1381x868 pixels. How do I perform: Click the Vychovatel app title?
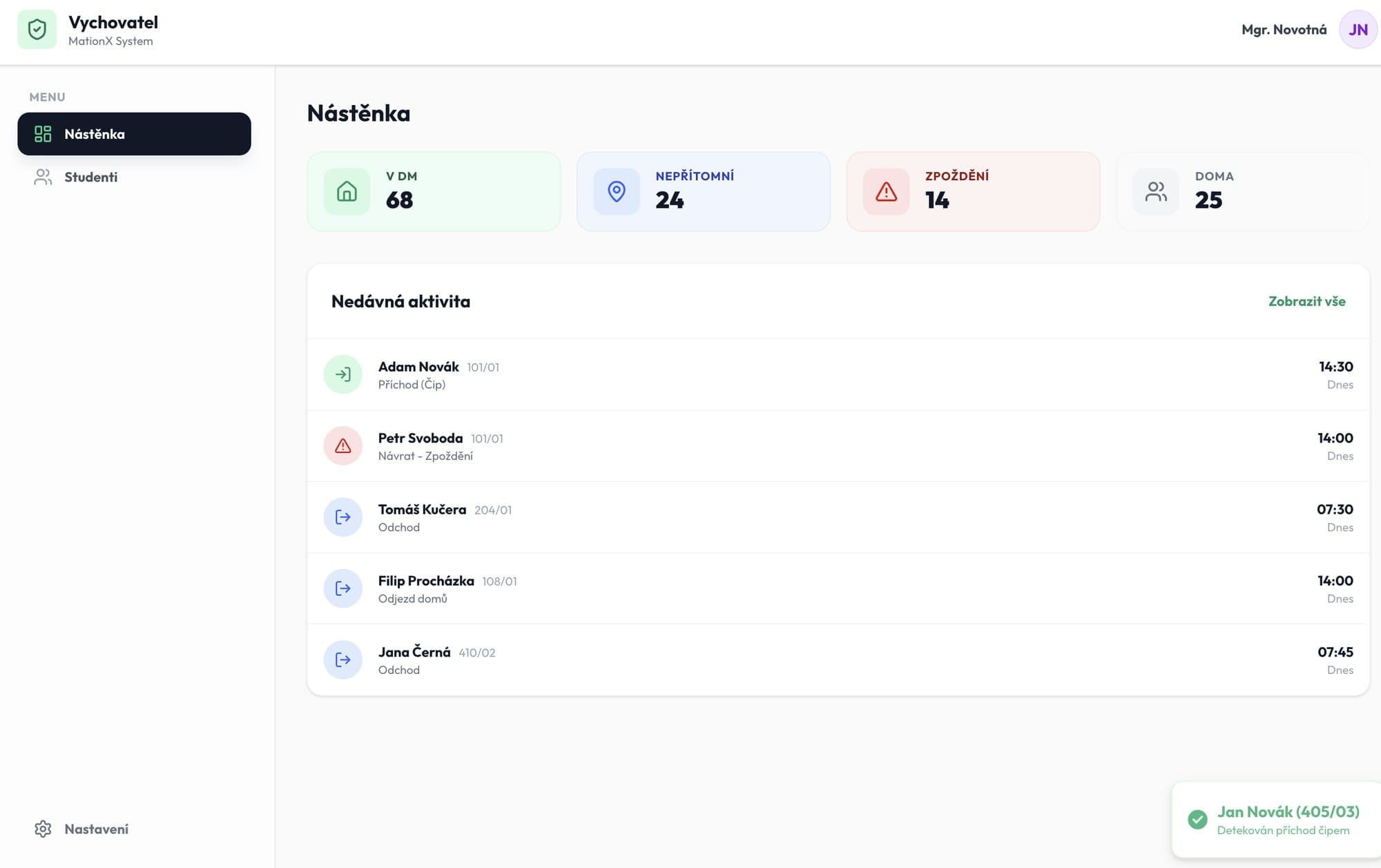tap(113, 22)
